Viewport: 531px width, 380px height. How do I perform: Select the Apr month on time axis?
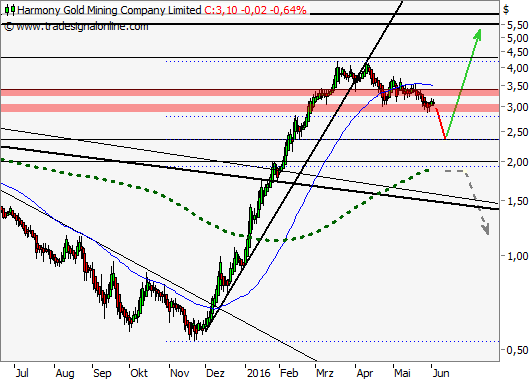(x=365, y=373)
